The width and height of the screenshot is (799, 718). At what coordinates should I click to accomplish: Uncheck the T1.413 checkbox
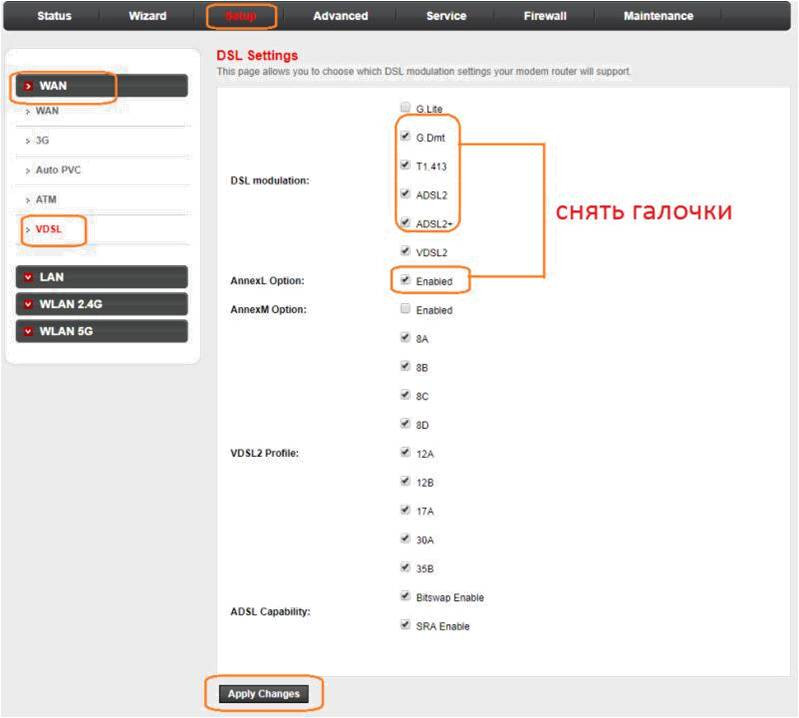[x=405, y=165]
